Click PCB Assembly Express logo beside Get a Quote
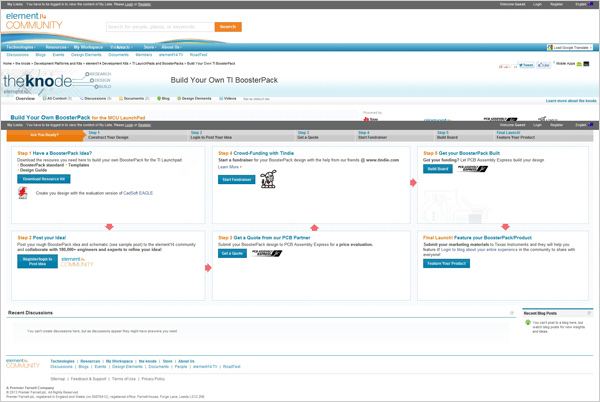Viewport: 600px width, 402px height. [267, 253]
